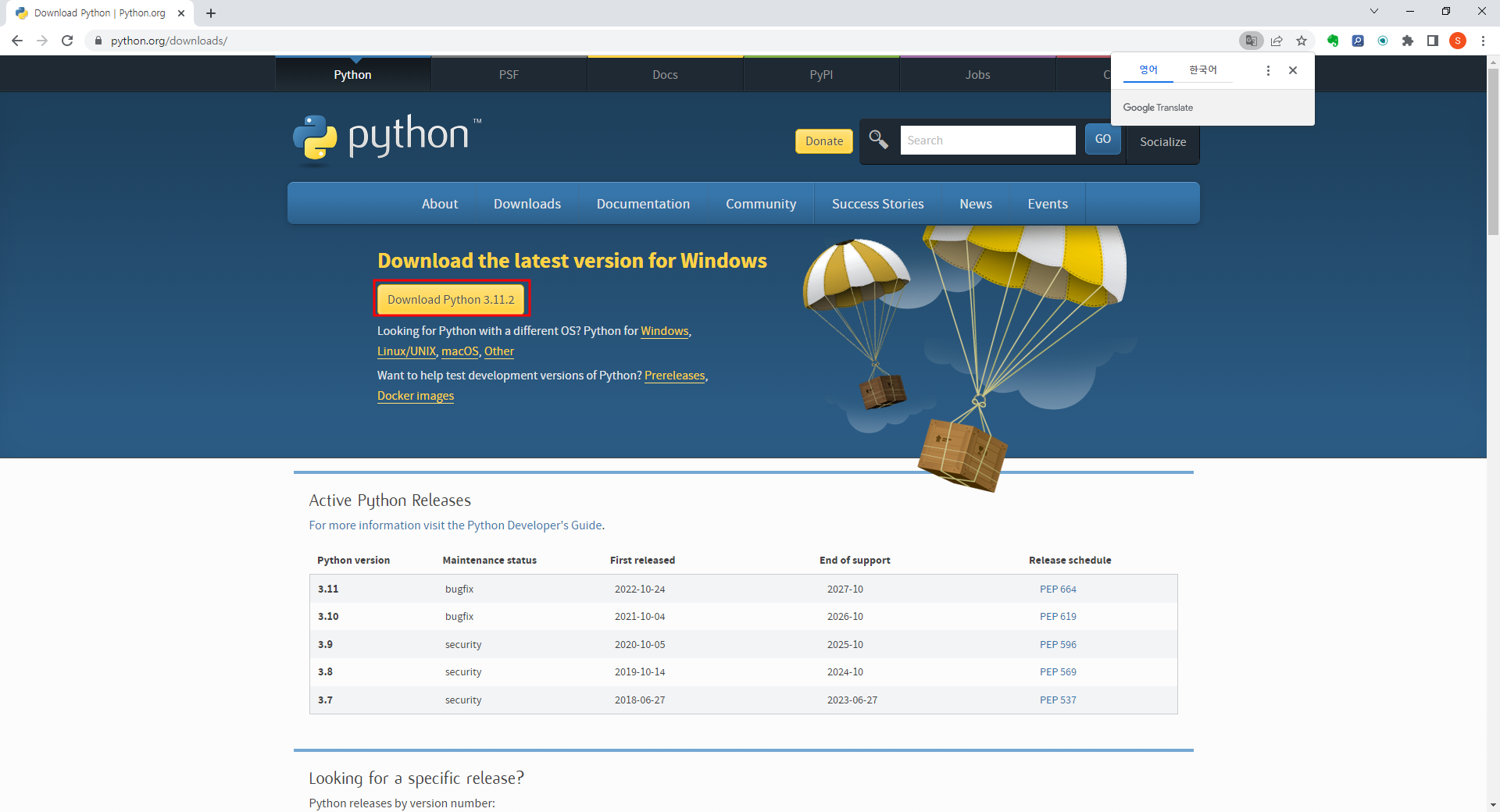The image size is (1500, 812).
Task: Bookmark this page with the star
Action: (1302, 41)
